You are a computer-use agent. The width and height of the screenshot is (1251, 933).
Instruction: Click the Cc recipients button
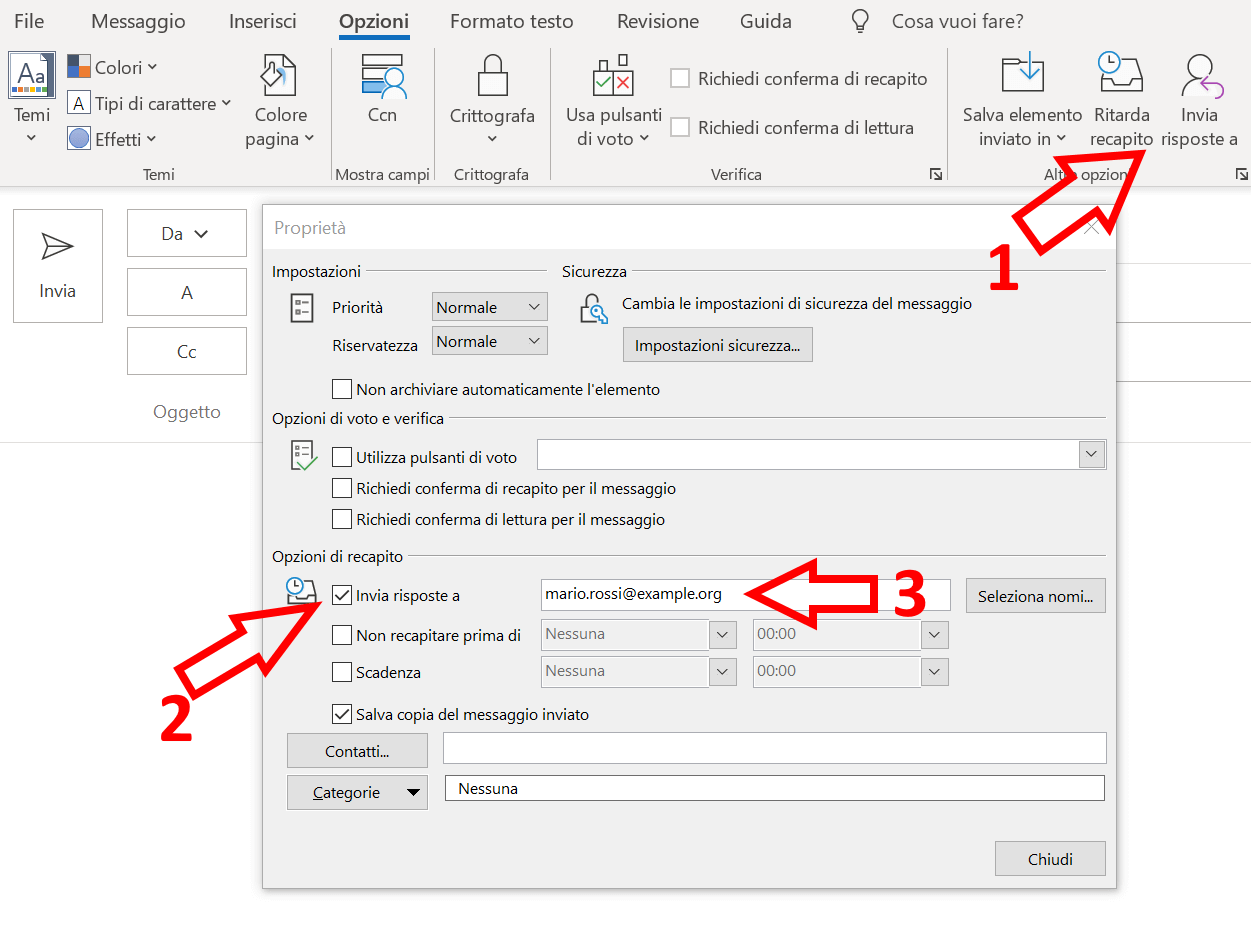[187, 351]
